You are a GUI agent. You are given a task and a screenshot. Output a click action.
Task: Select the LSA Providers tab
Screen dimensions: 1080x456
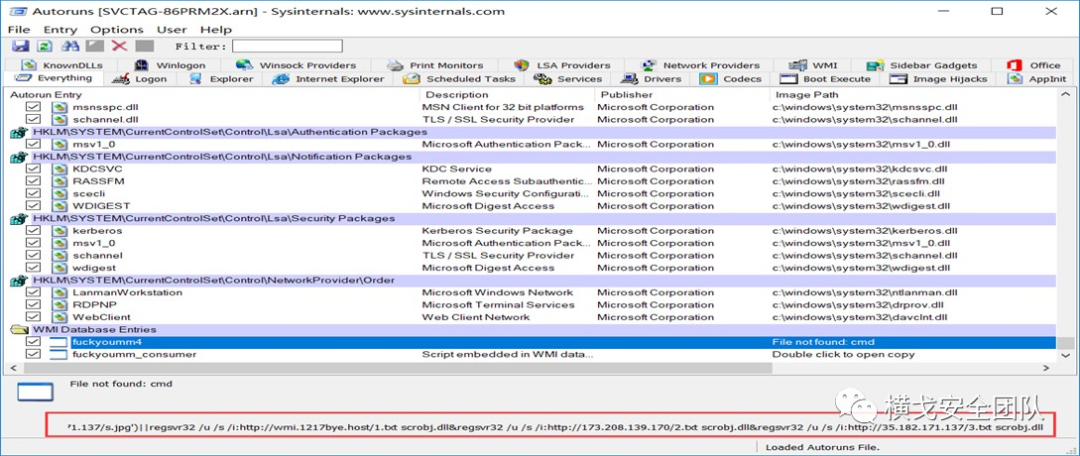coord(563,65)
